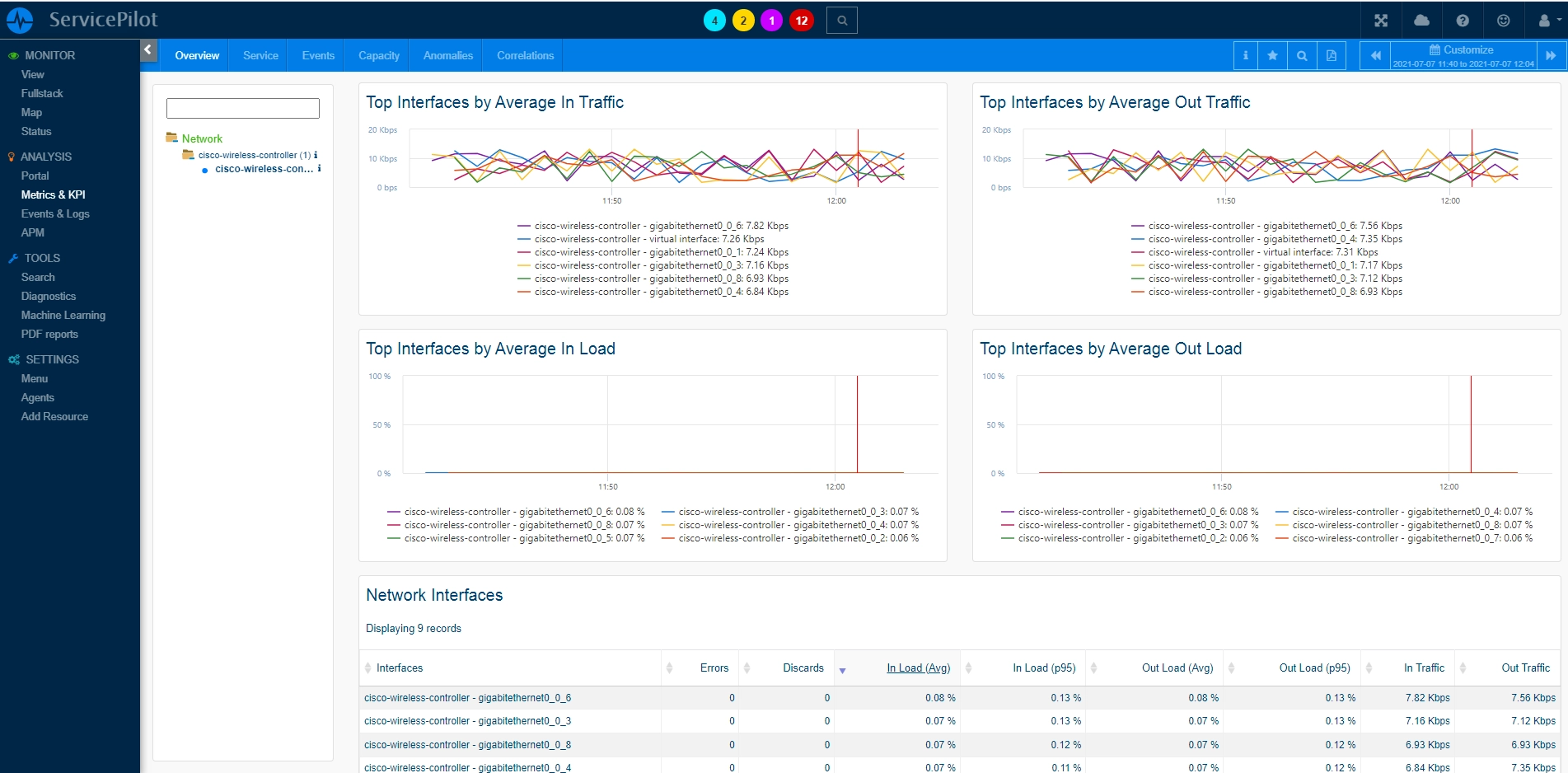Viewport: 1568px width, 773px height.
Task: Open the yellow status badge showing 2
Action: click(743, 21)
